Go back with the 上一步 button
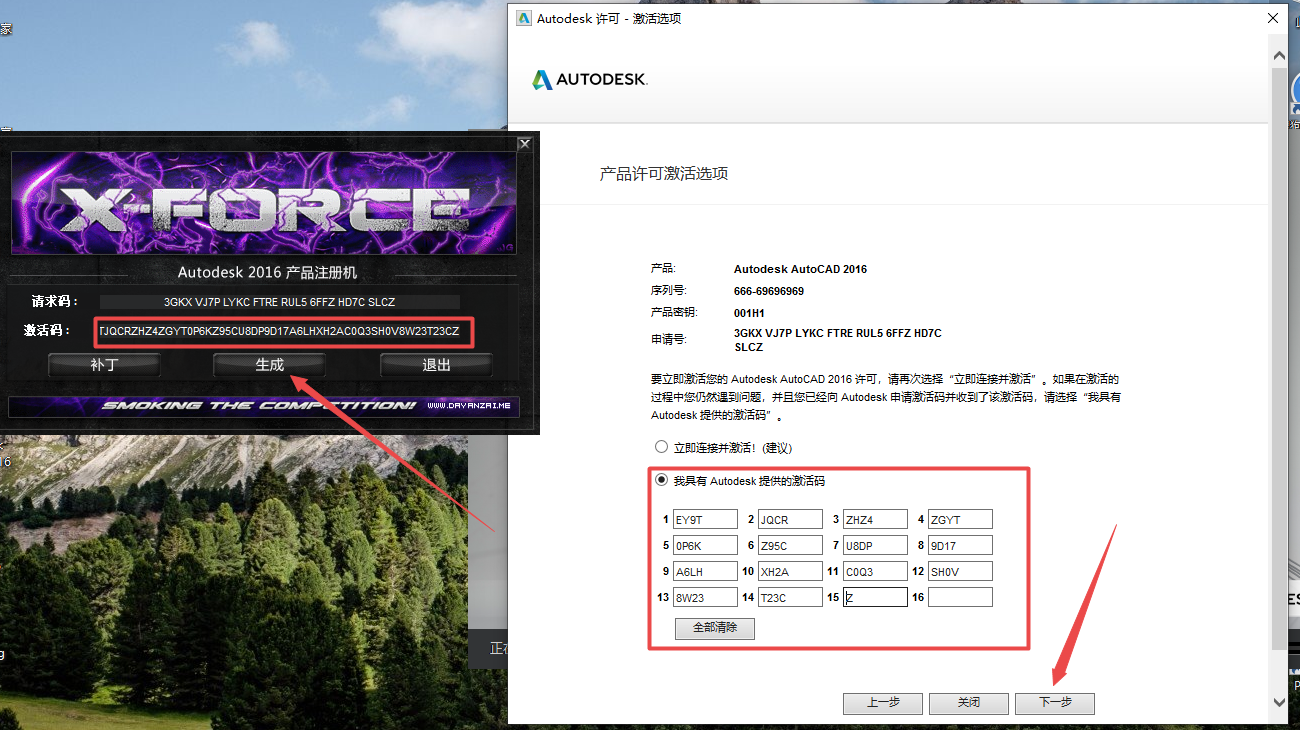This screenshot has width=1300, height=730. click(x=882, y=703)
